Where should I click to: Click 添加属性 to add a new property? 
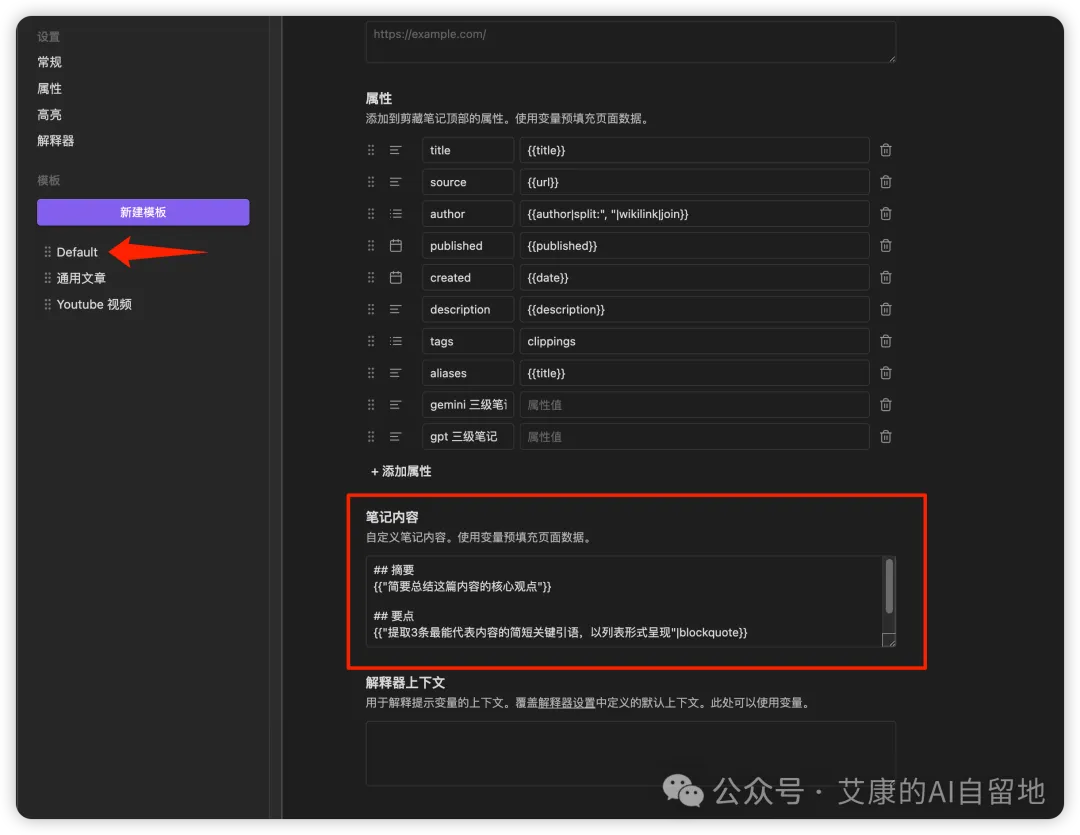(400, 470)
